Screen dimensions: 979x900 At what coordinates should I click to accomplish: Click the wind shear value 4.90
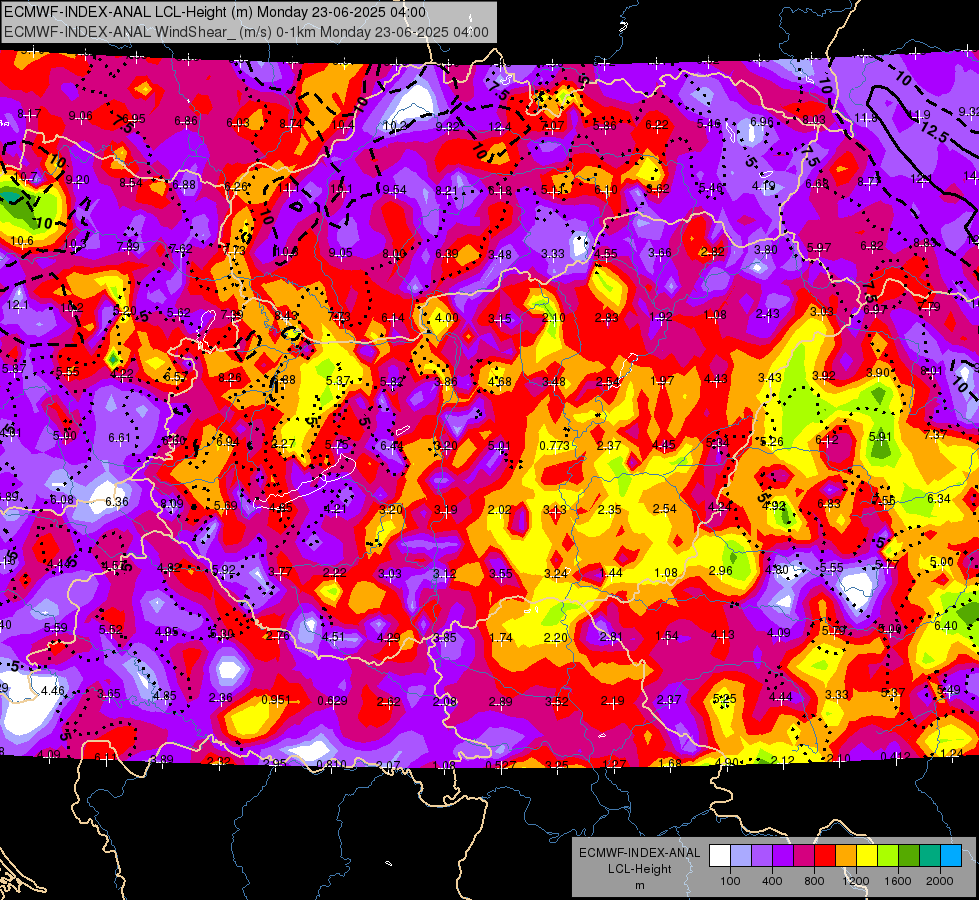click(727, 763)
